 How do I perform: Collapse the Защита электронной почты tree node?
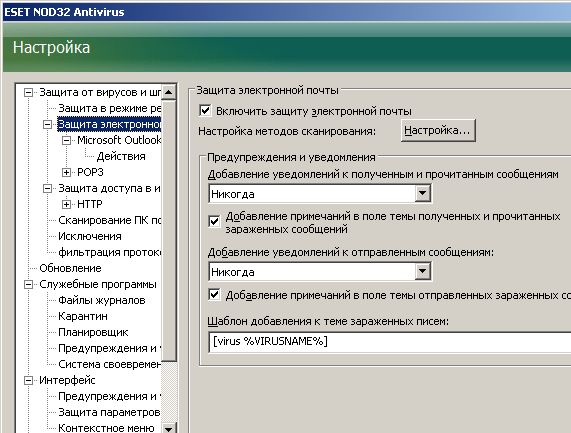coord(47,125)
